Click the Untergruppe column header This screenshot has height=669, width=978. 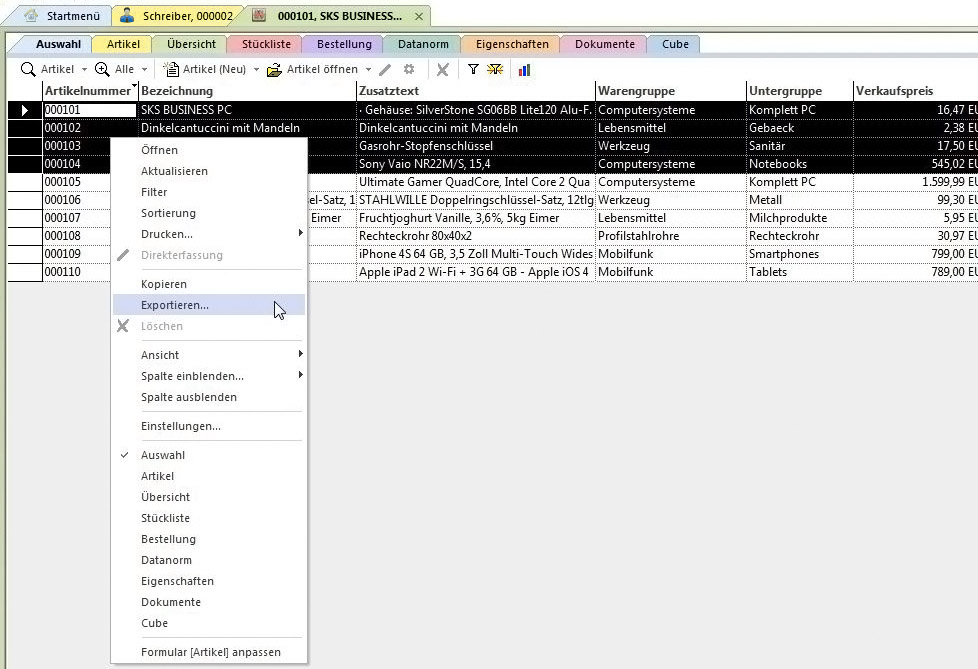799,91
